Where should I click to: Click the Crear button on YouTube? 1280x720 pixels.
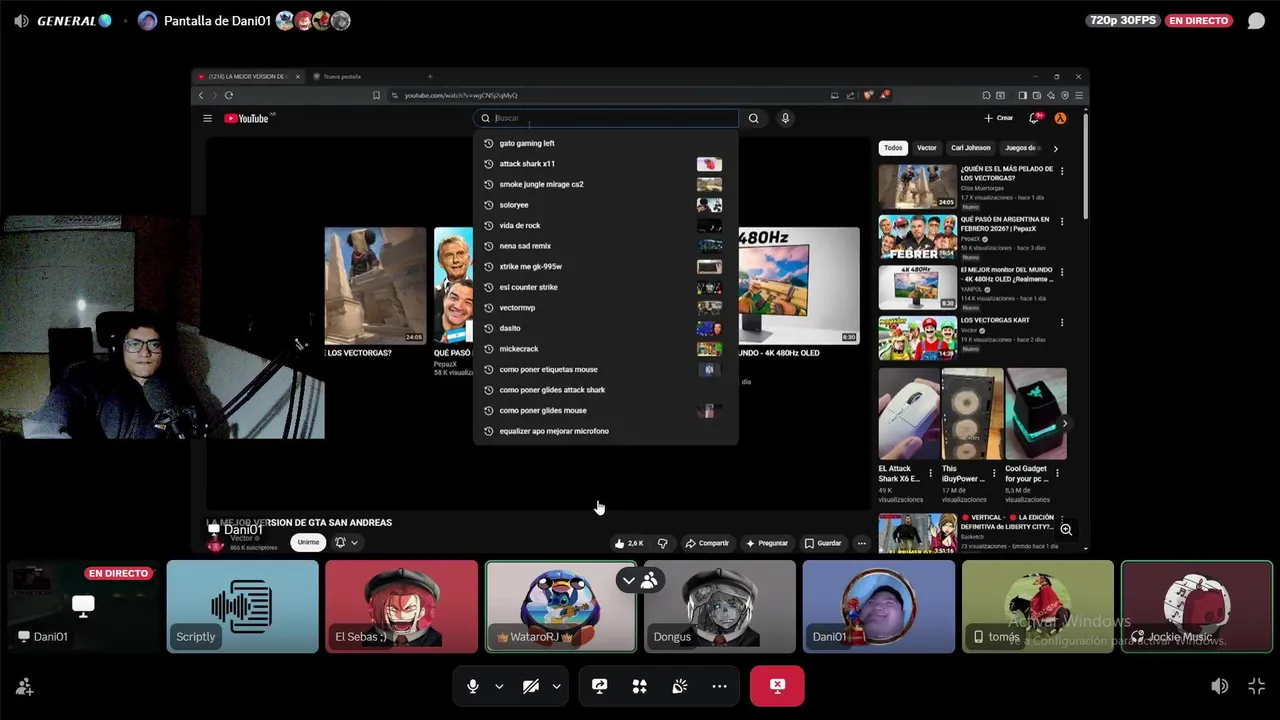[999, 118]
